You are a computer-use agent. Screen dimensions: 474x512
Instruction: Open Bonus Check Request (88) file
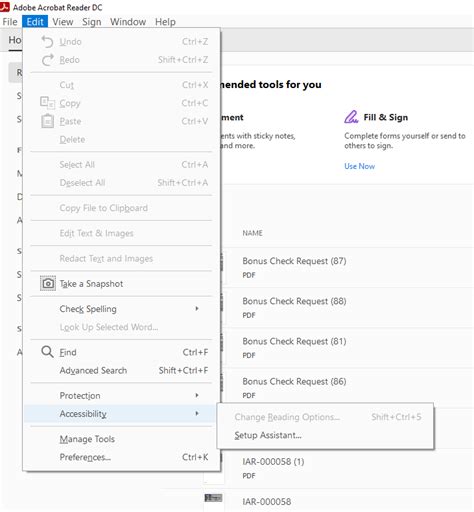[347, 307]
